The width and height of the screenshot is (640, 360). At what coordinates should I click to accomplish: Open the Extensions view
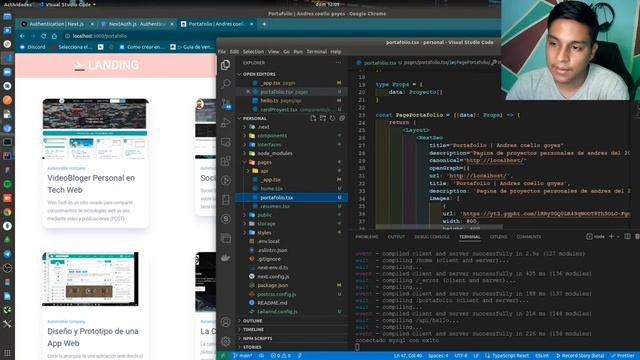pyautogui.click(x=225, y=161)
